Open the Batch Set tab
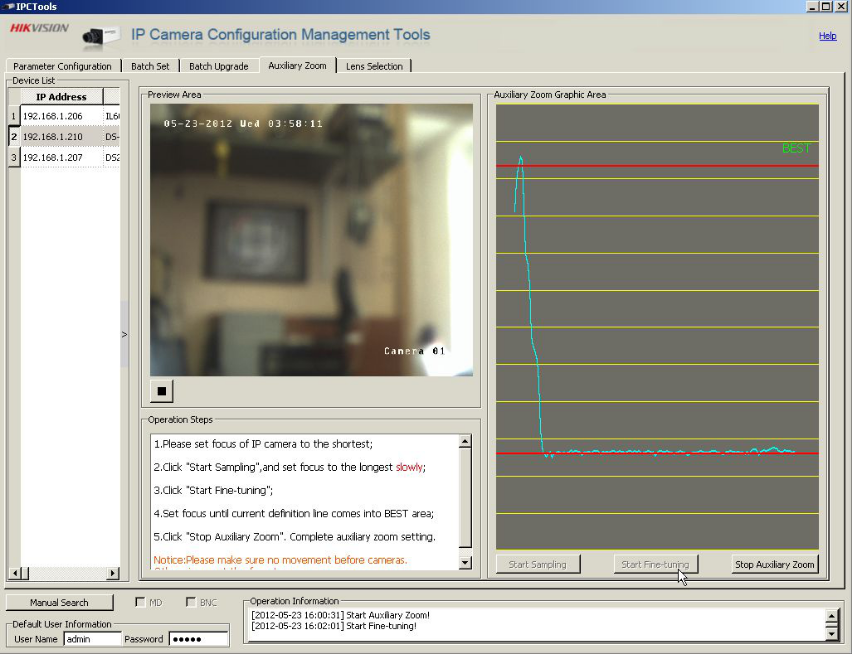Viewport: 852px width, 655px height. [x=150, y=66]
